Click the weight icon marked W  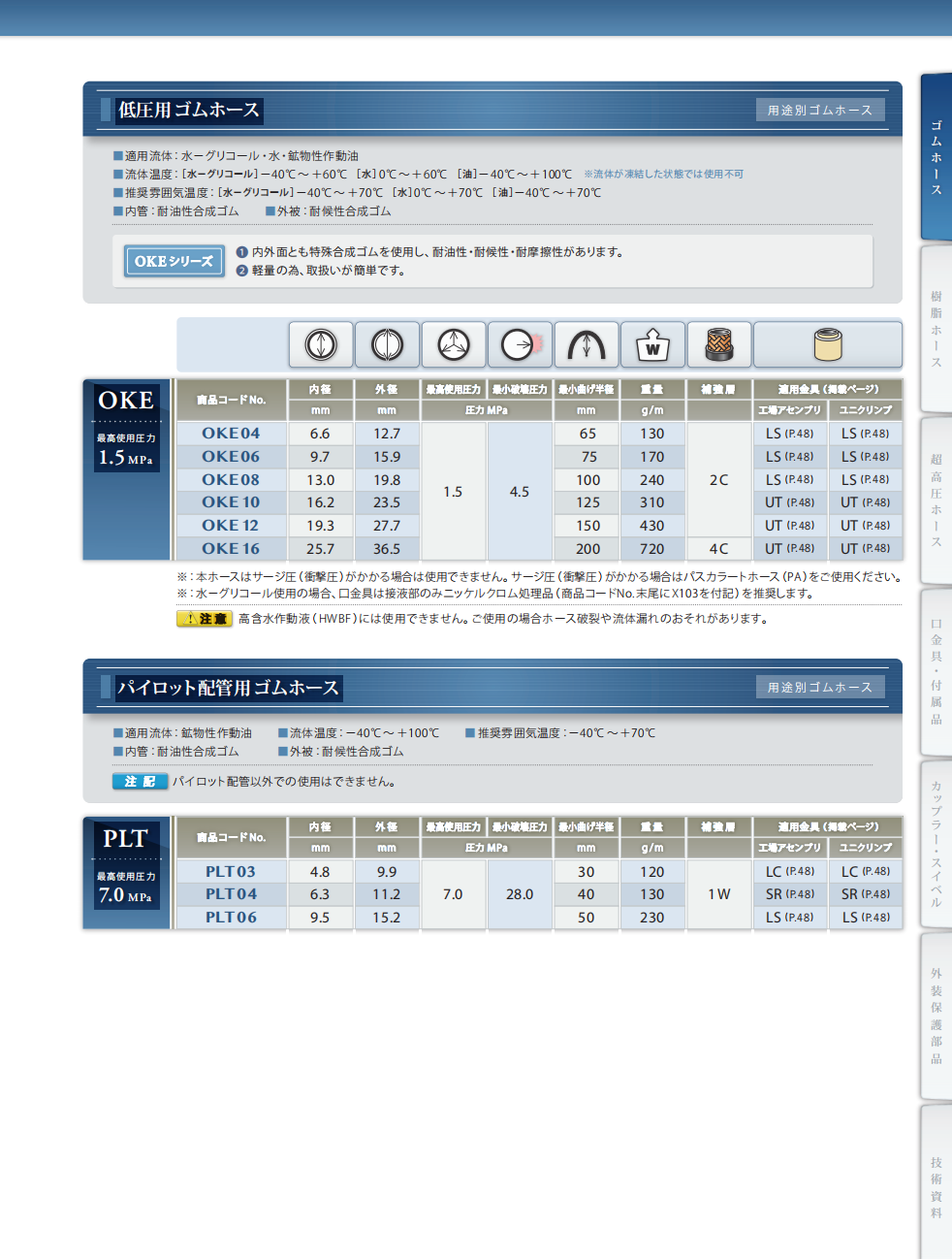coord(652,344)
